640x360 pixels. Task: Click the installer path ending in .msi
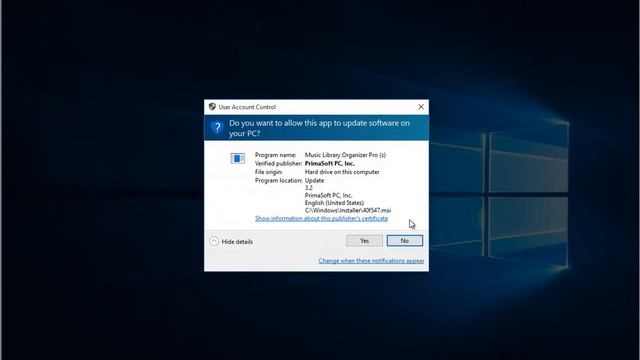click(x=348, y=211)
